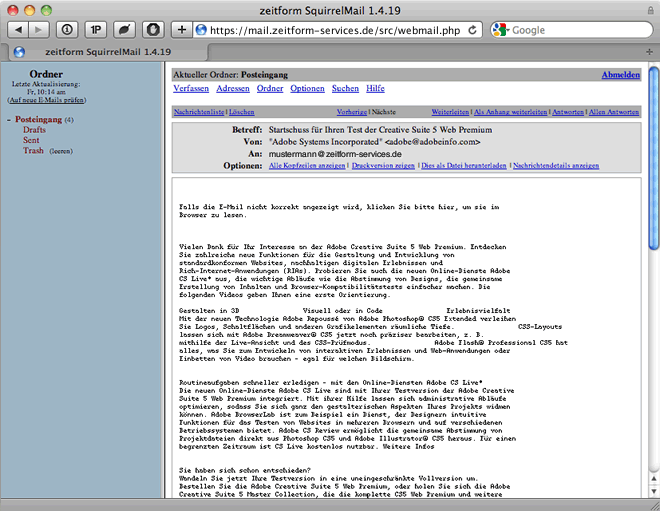Viewport: 660px width, 511px height.
Task: Open the Suchen search page
Action: point(345,88)
